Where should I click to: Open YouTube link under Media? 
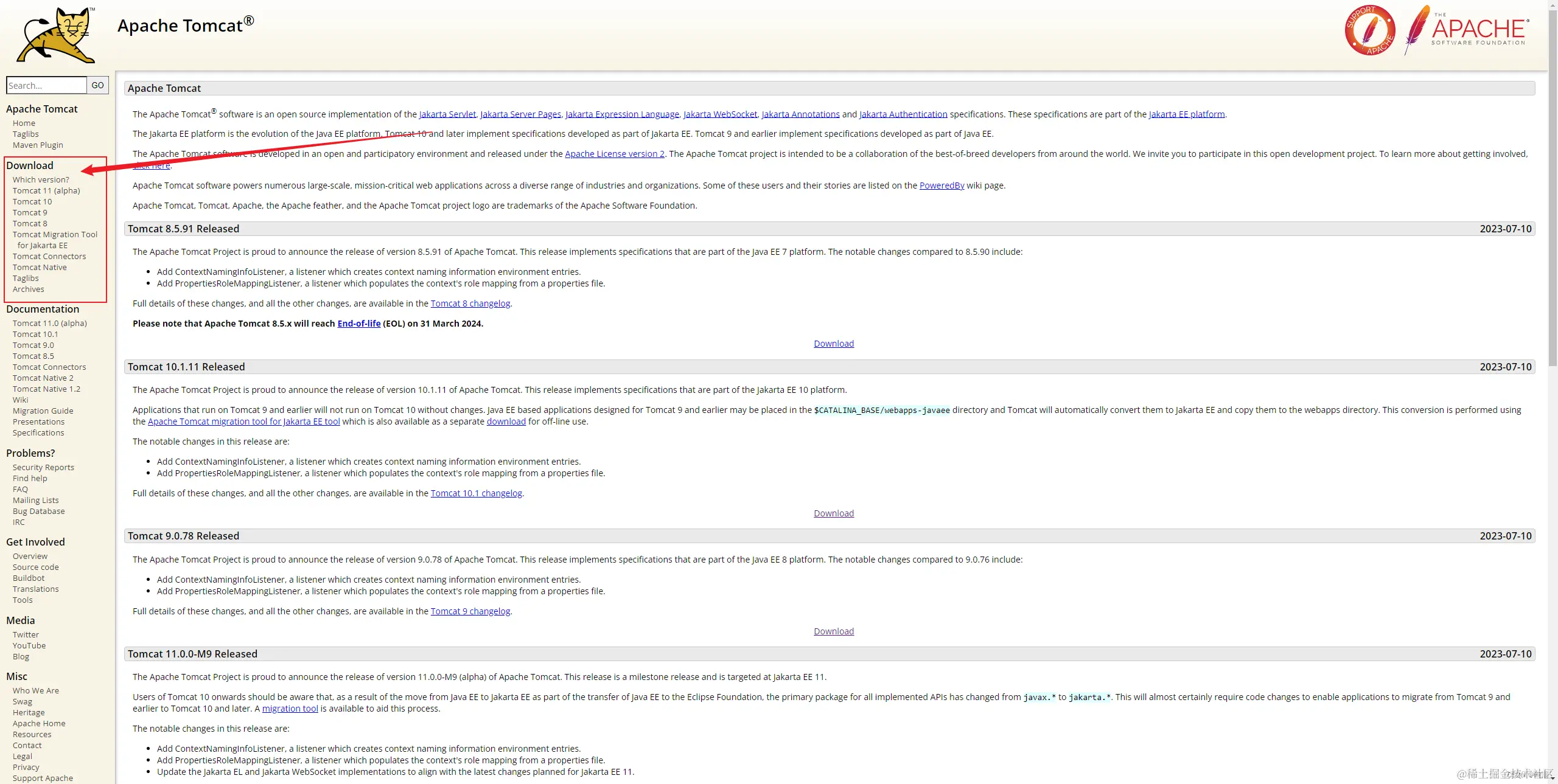click(29, 645)
